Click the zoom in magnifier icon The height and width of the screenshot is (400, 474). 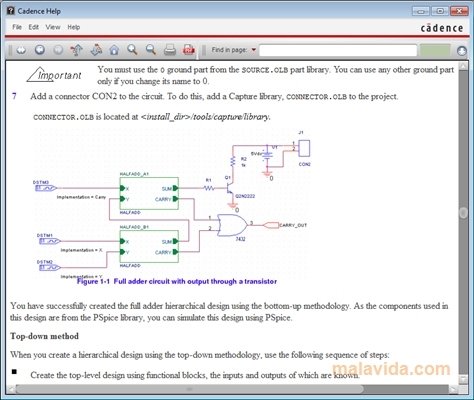132,50
